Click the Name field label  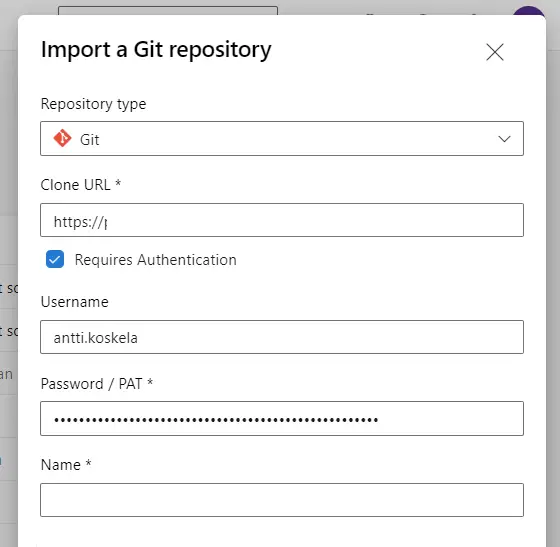click(x=66, y=465)
